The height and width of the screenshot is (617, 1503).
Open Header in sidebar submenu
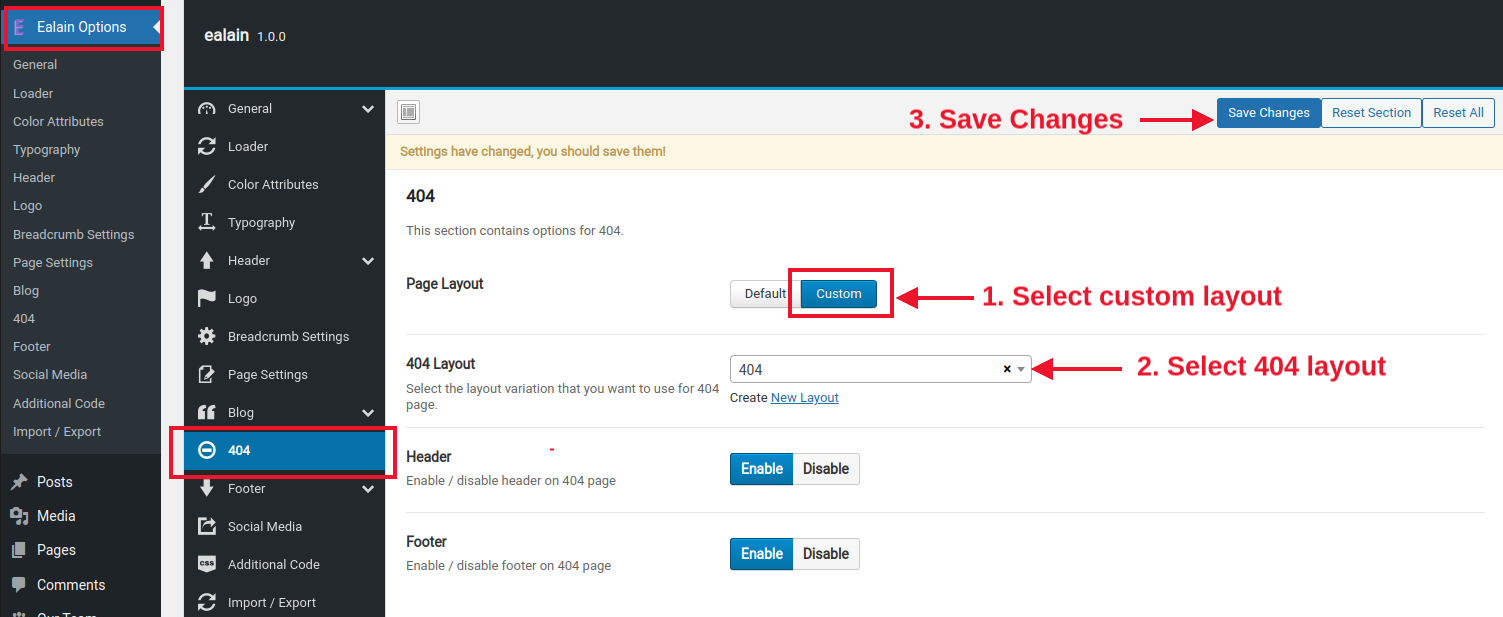pyautogui.click(x=34, y=177)
